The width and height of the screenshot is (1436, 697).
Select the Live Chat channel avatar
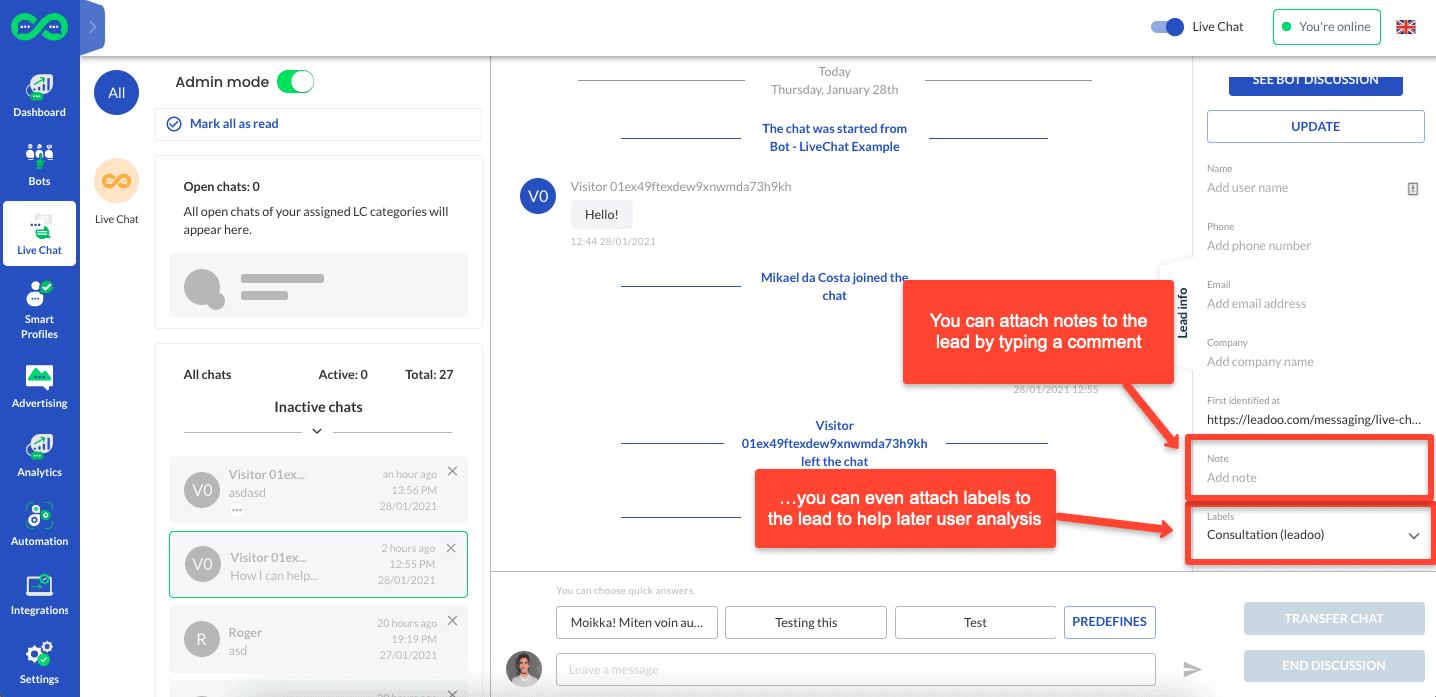point(116,181)
